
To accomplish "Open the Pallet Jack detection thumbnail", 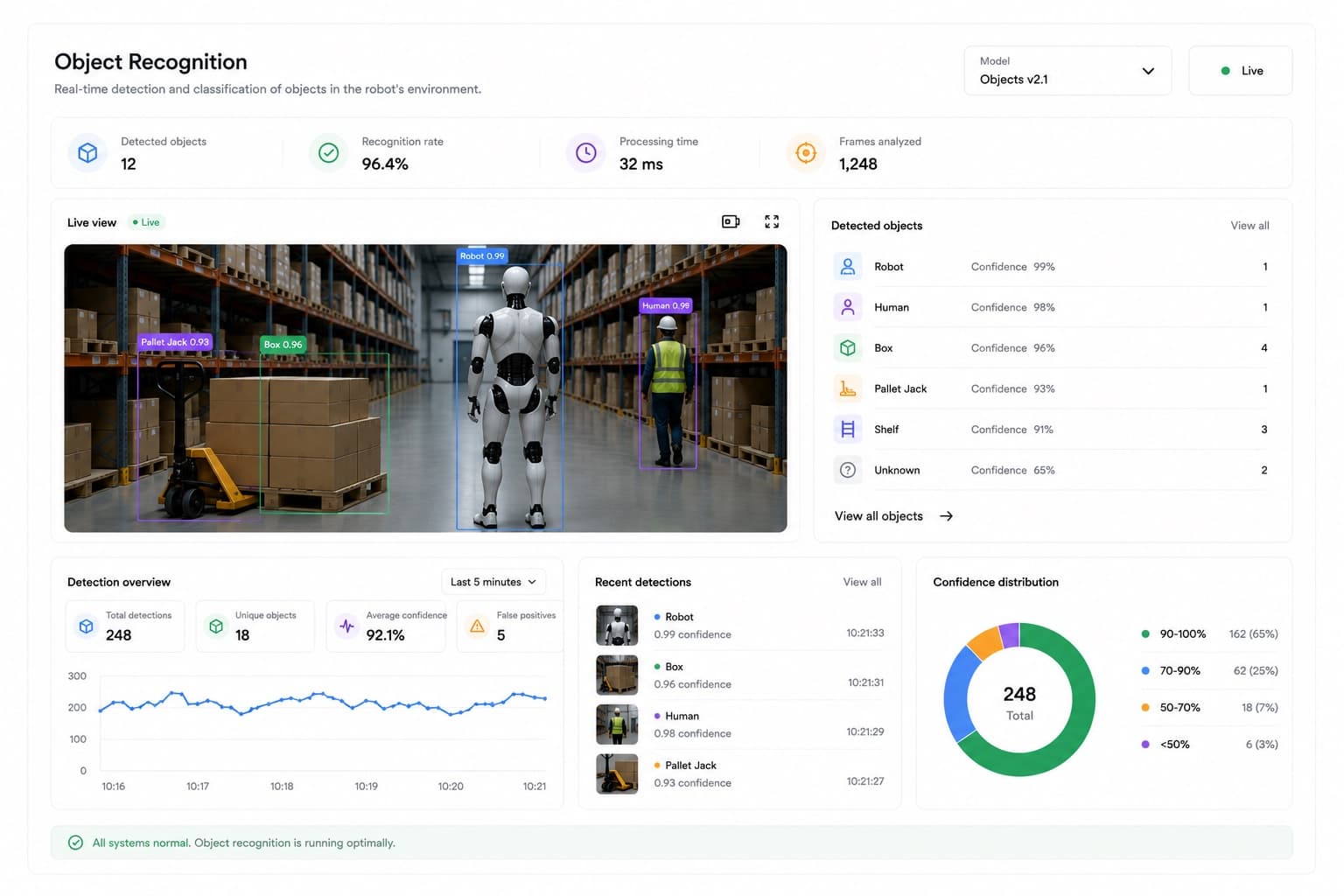I will tap(617, 774).
